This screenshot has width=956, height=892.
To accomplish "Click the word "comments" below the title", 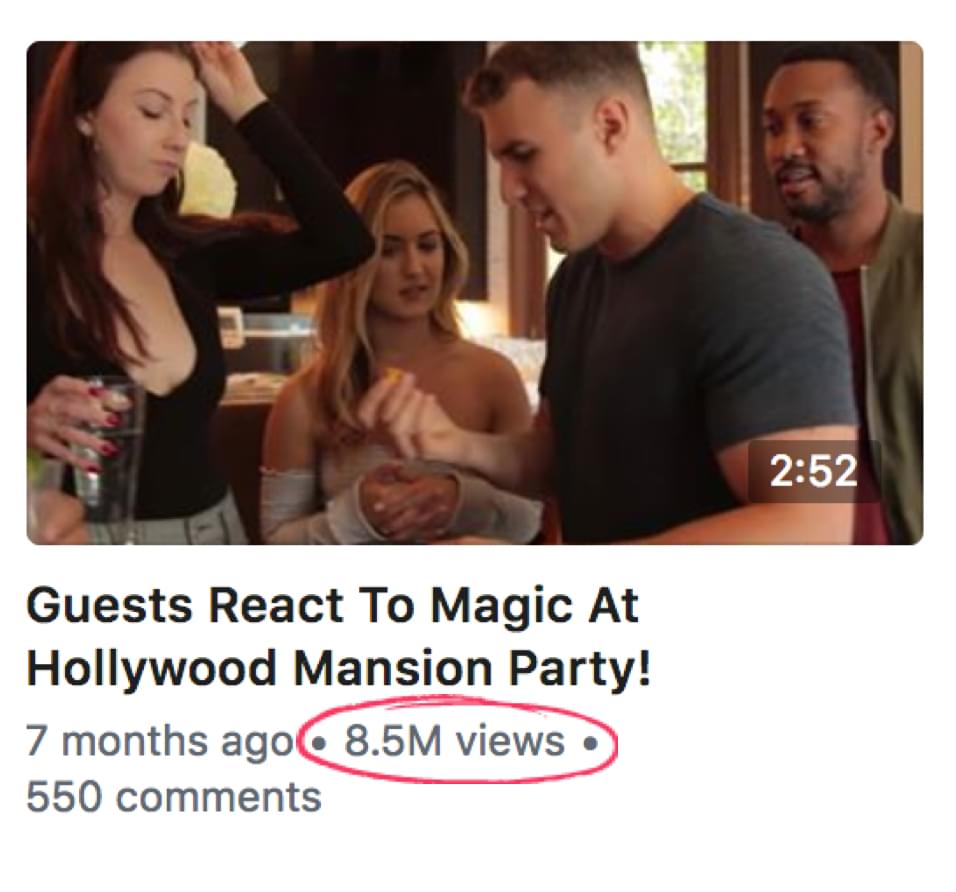I will click(218, 798).
